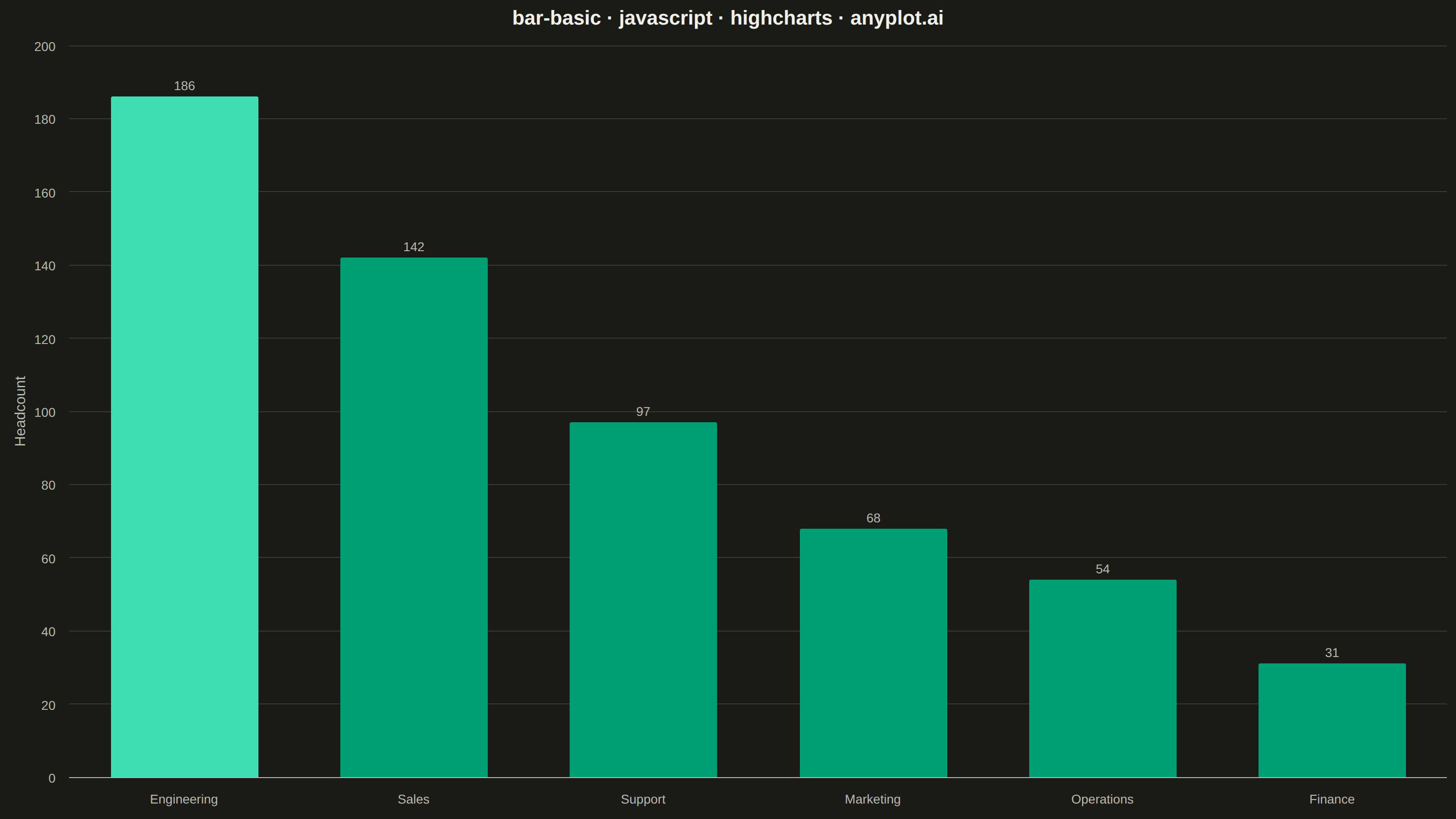Click the 140 y-axis tick label
Image resolution: width=1456 pixels, height=819 pixels.
click(45, 266)
